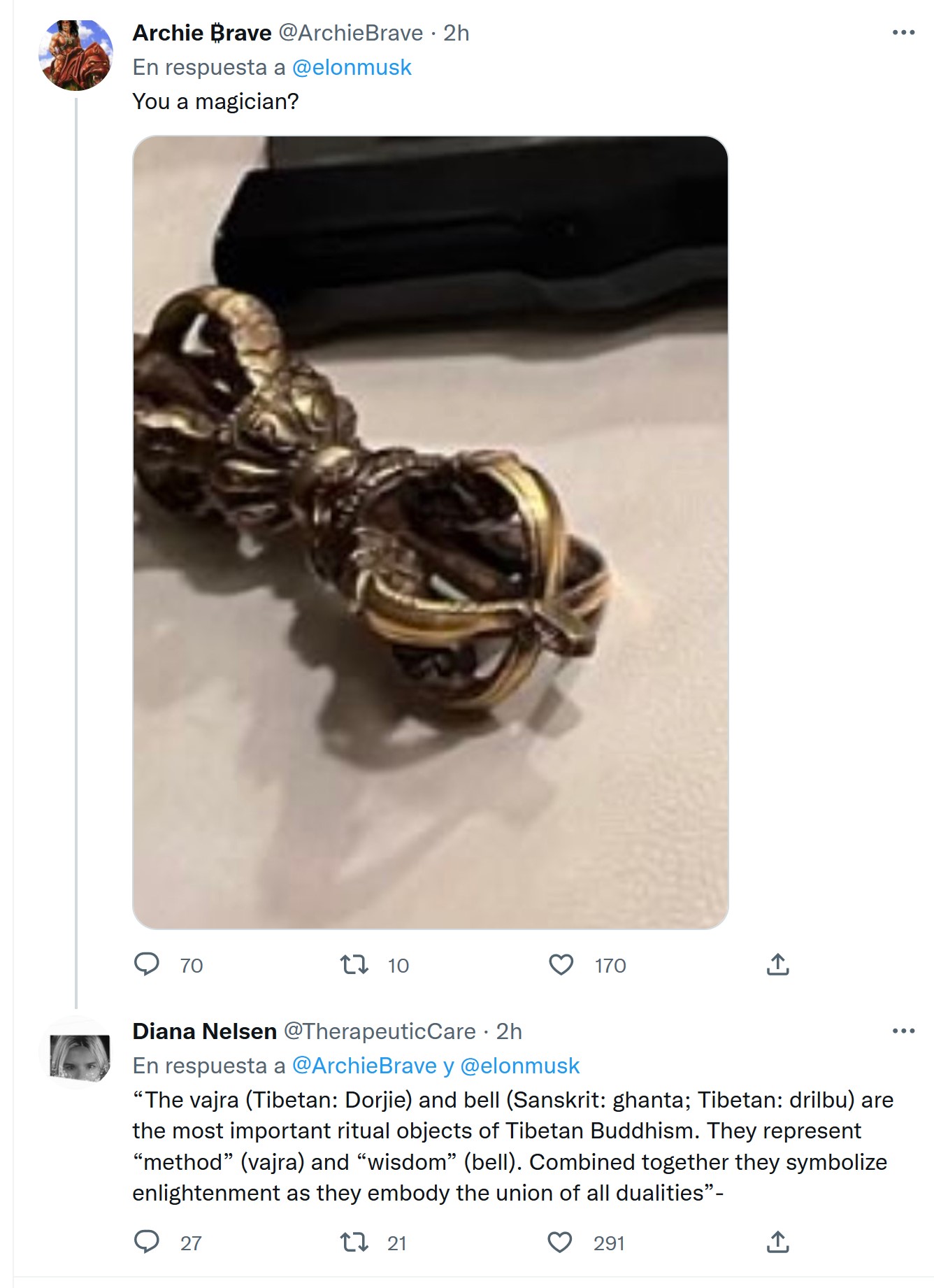Retweet Diana Nelsen's tweet
Viewport: 934px width, 1288px height.
[x=352, y=1243]
